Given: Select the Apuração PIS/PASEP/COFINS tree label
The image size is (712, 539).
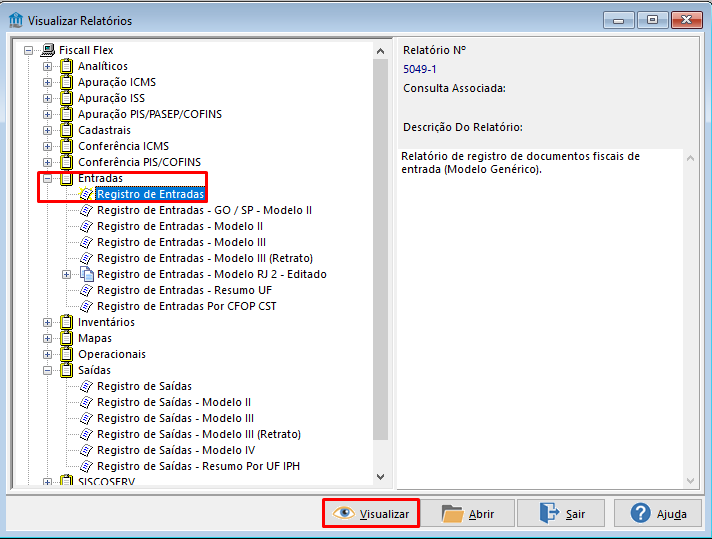Looking at the screenshot, I should [x=150, y=114].
